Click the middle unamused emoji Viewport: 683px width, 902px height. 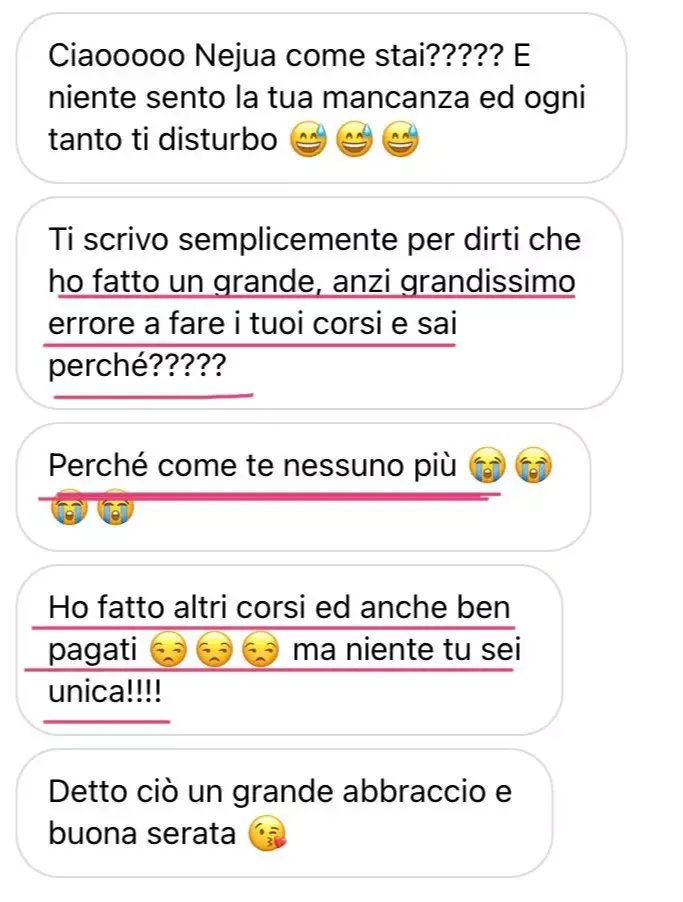coord(214,651)
